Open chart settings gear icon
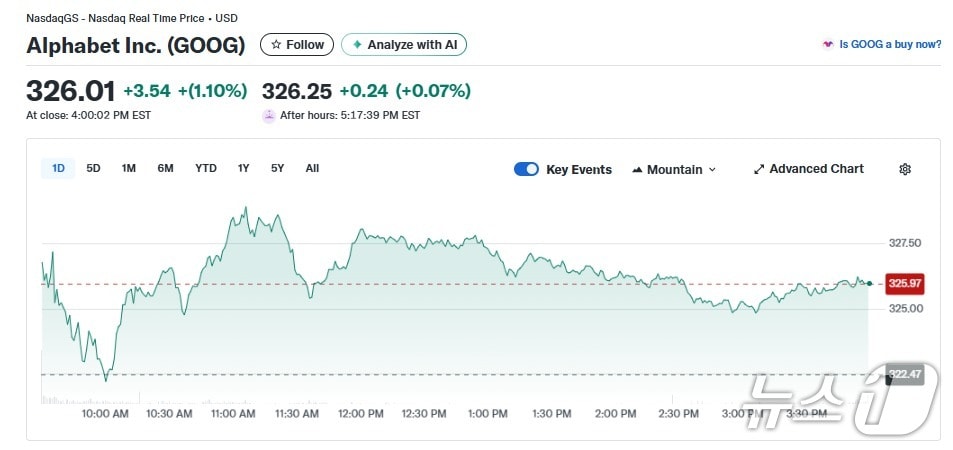The height and width of the screenshot is (450, 953). 905,169
